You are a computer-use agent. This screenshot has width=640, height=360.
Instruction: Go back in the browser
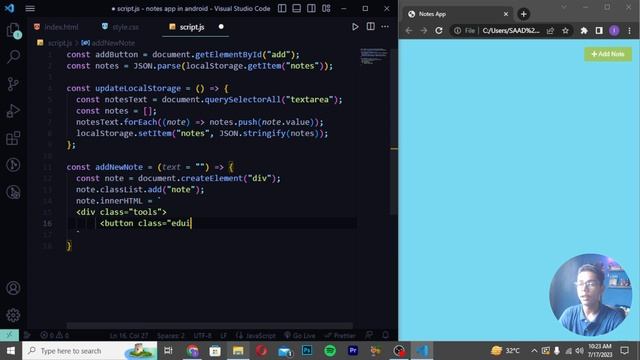[x=409, y=31]
